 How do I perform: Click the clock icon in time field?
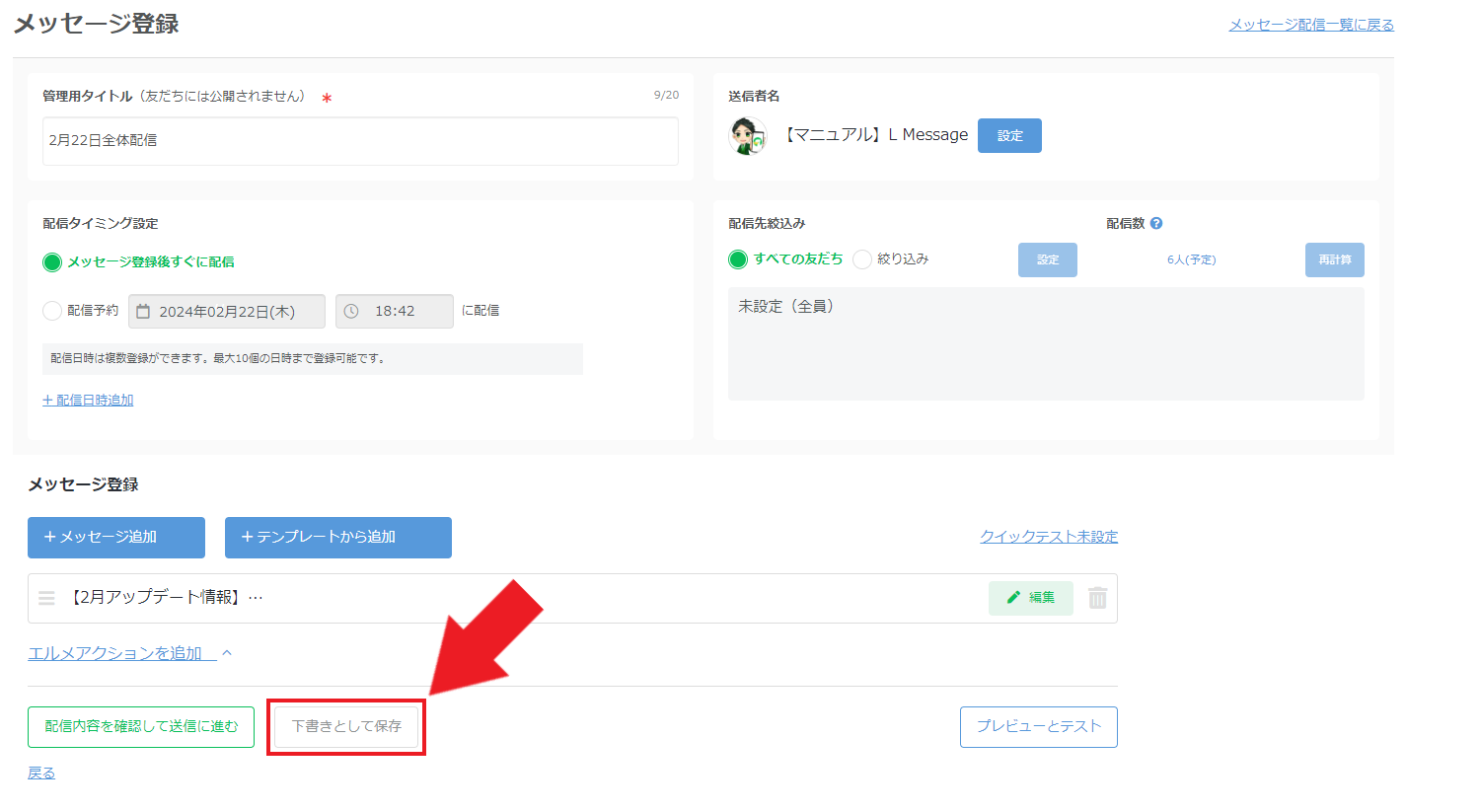pos(351,312)
